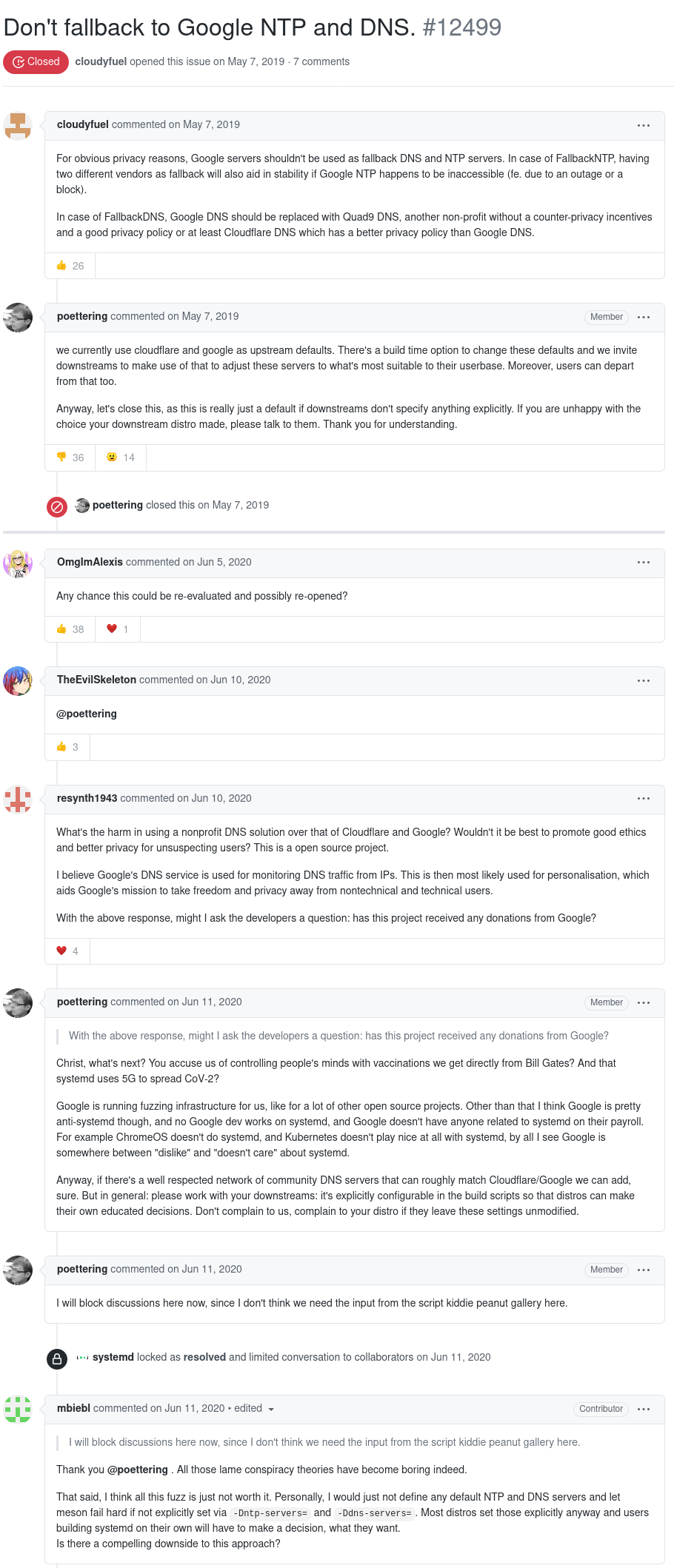Open the three-dot menu on TheEvilSkeleton's comment
This screenshot has height=1568, width=674.
[x=644, y=680]
